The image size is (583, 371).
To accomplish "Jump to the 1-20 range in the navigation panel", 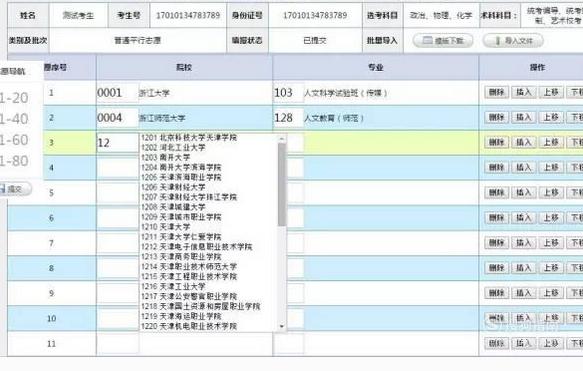I will [x=14, y=98].
